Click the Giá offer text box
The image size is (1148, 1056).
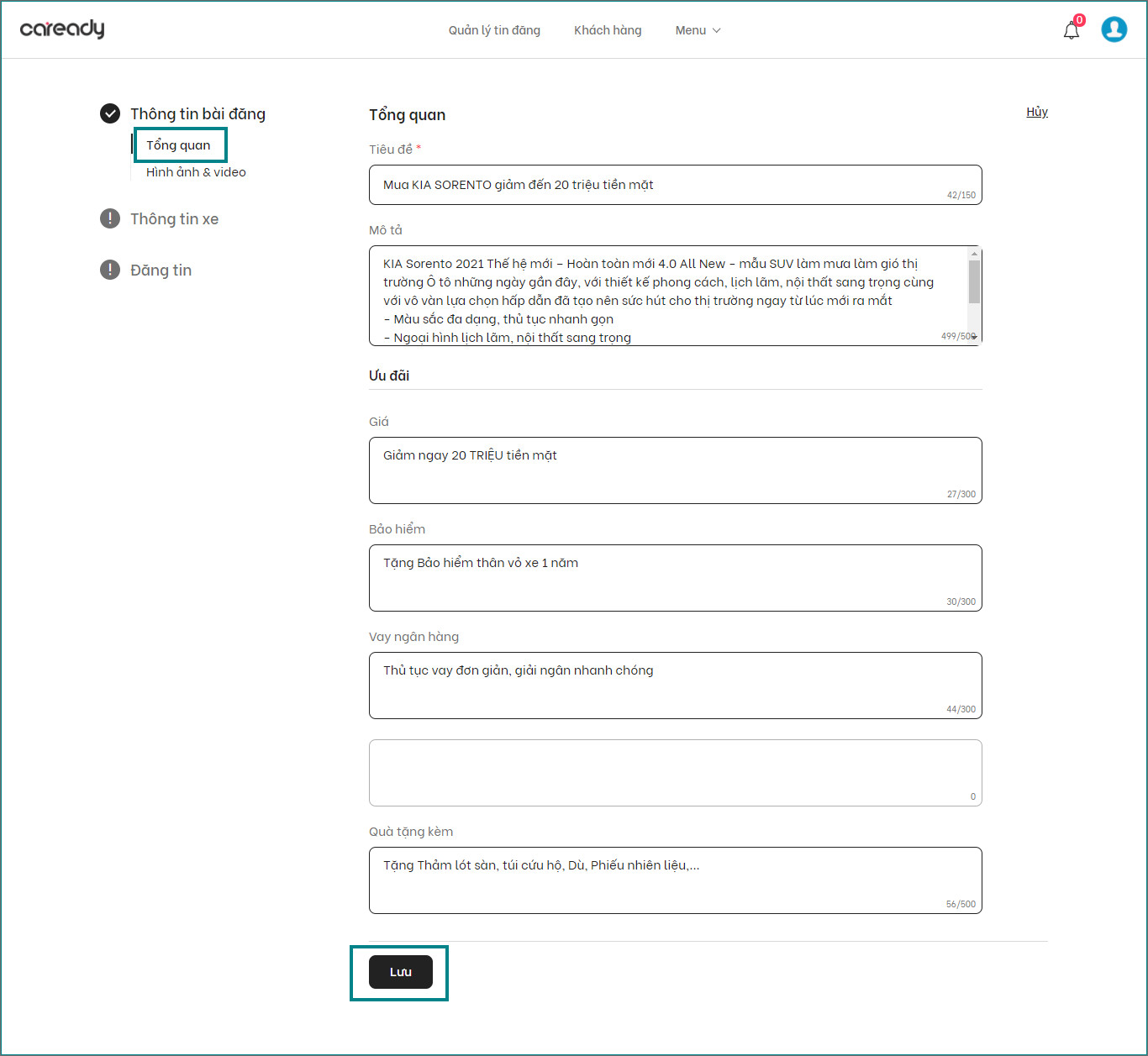click(676, 470)
